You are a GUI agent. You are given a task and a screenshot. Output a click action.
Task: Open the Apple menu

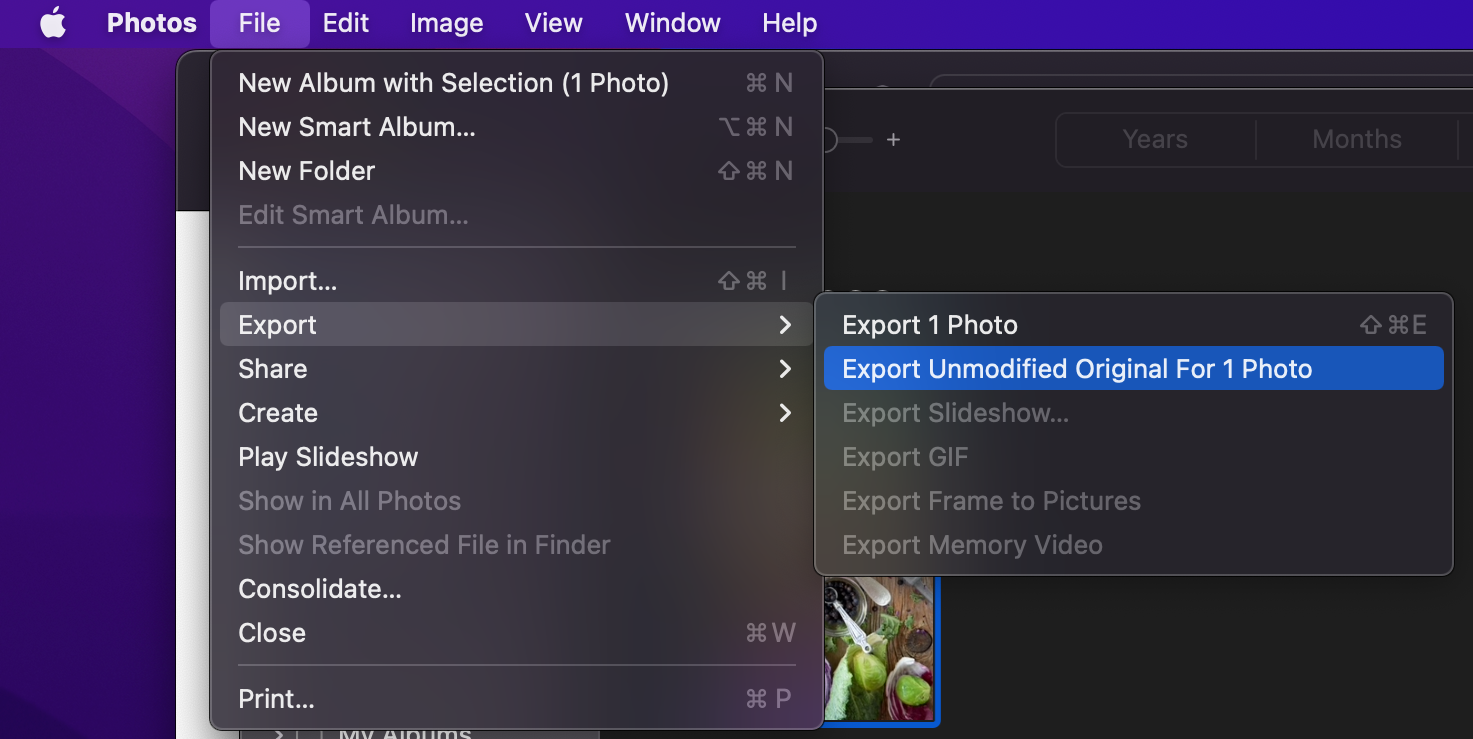click(x=53, y=23)
